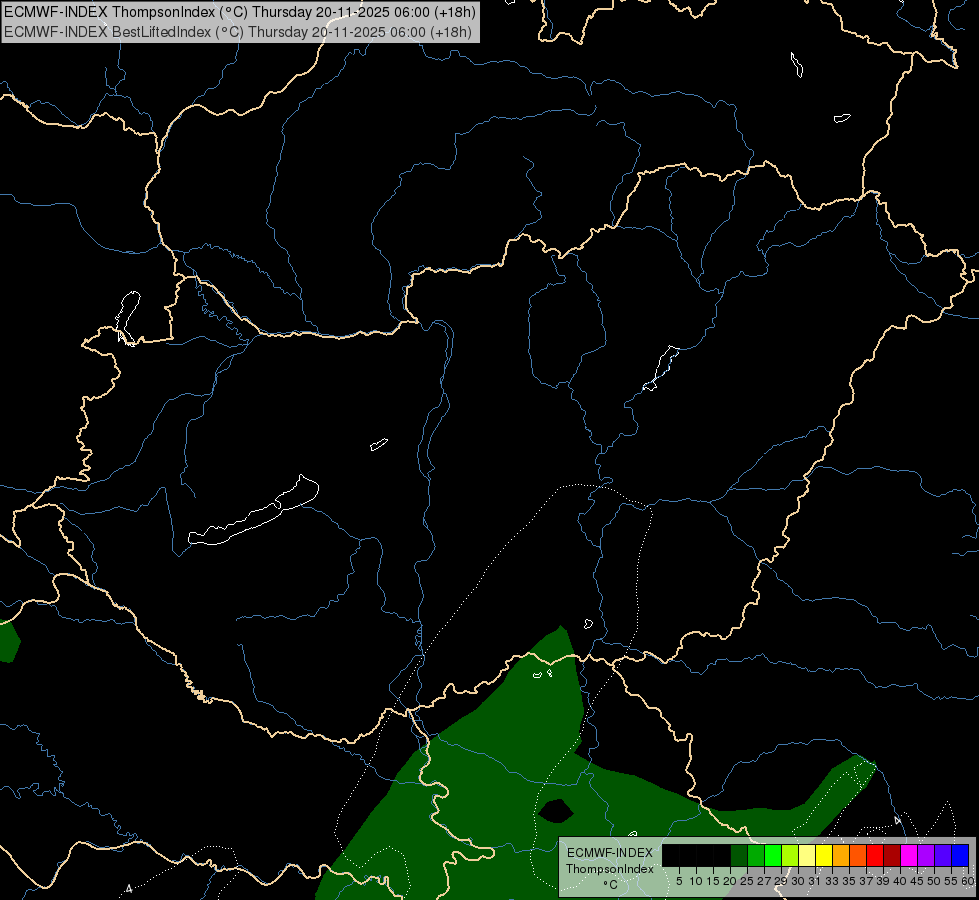Screen dimensions: 979x900
Task: Click the dark green 20–25 legend swatch
Action: pos(739,855)
